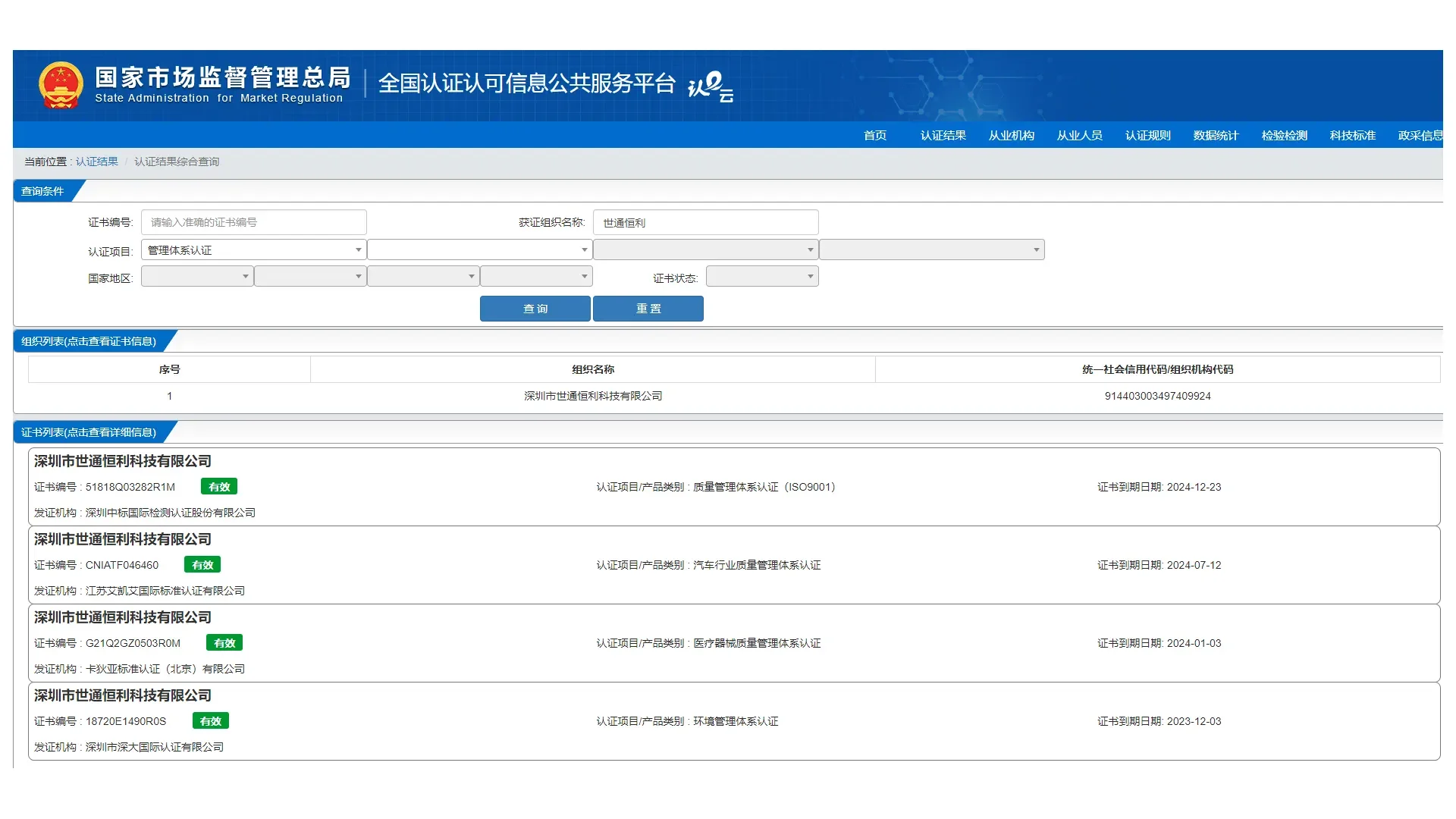
Task: Click the 认e云 logo icon
Action: click(710, 86)
